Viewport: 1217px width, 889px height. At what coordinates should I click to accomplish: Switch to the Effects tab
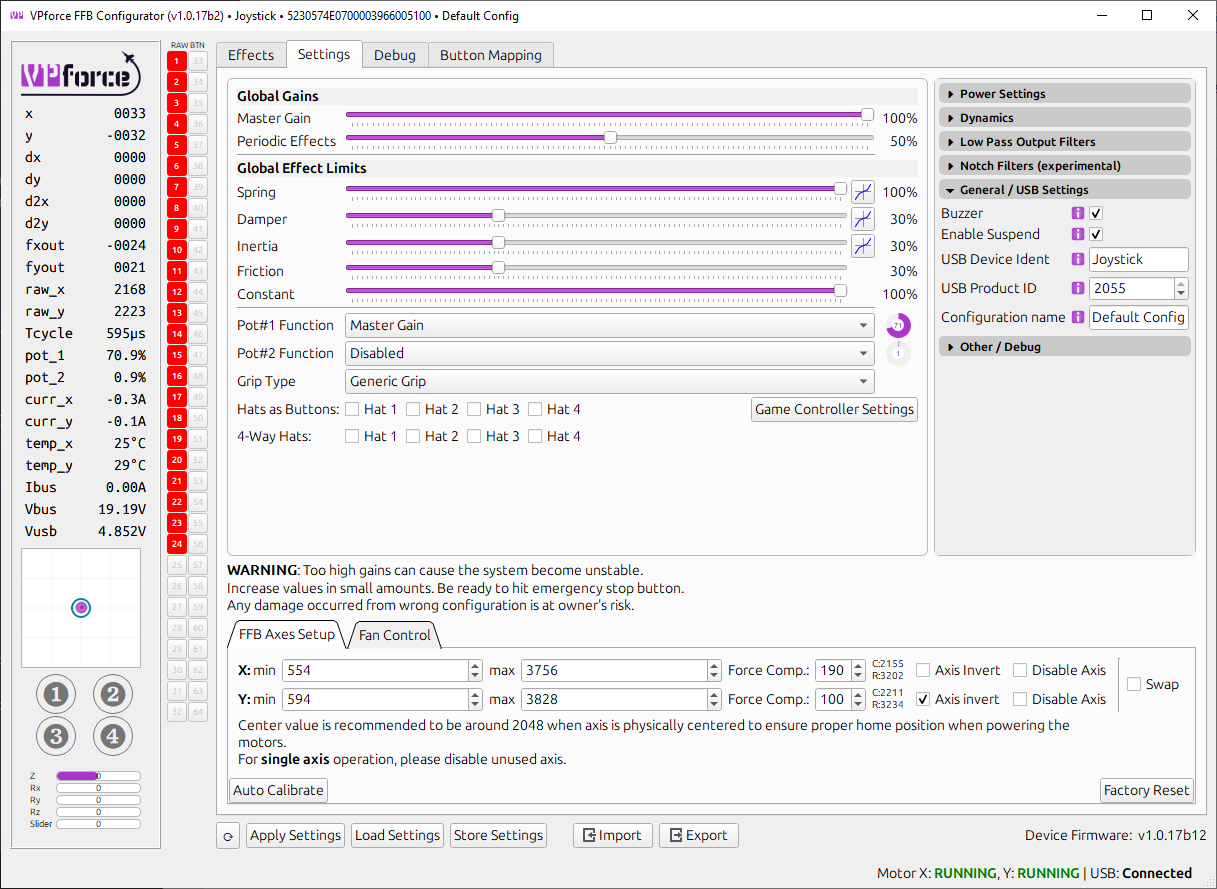(251, 55)
